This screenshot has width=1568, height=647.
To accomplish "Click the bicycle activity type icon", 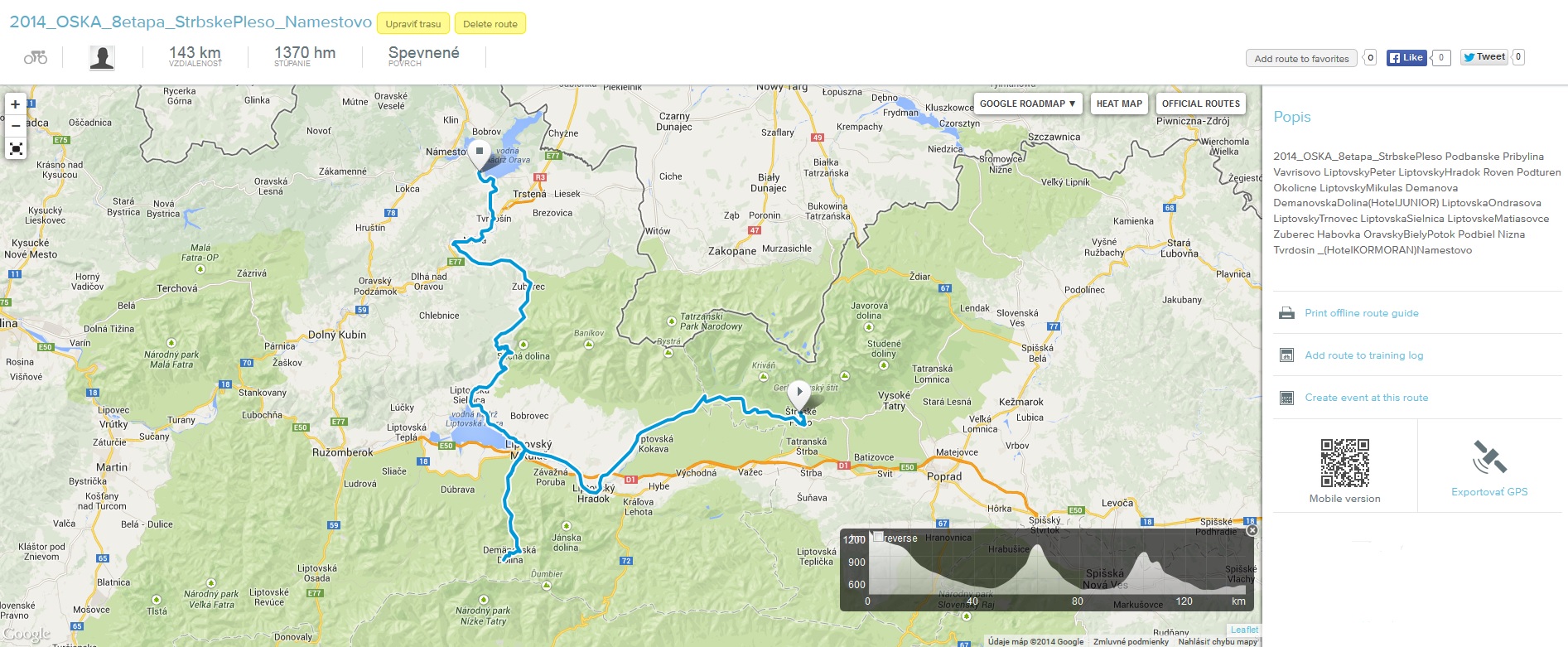I will [x=36, y=57].
